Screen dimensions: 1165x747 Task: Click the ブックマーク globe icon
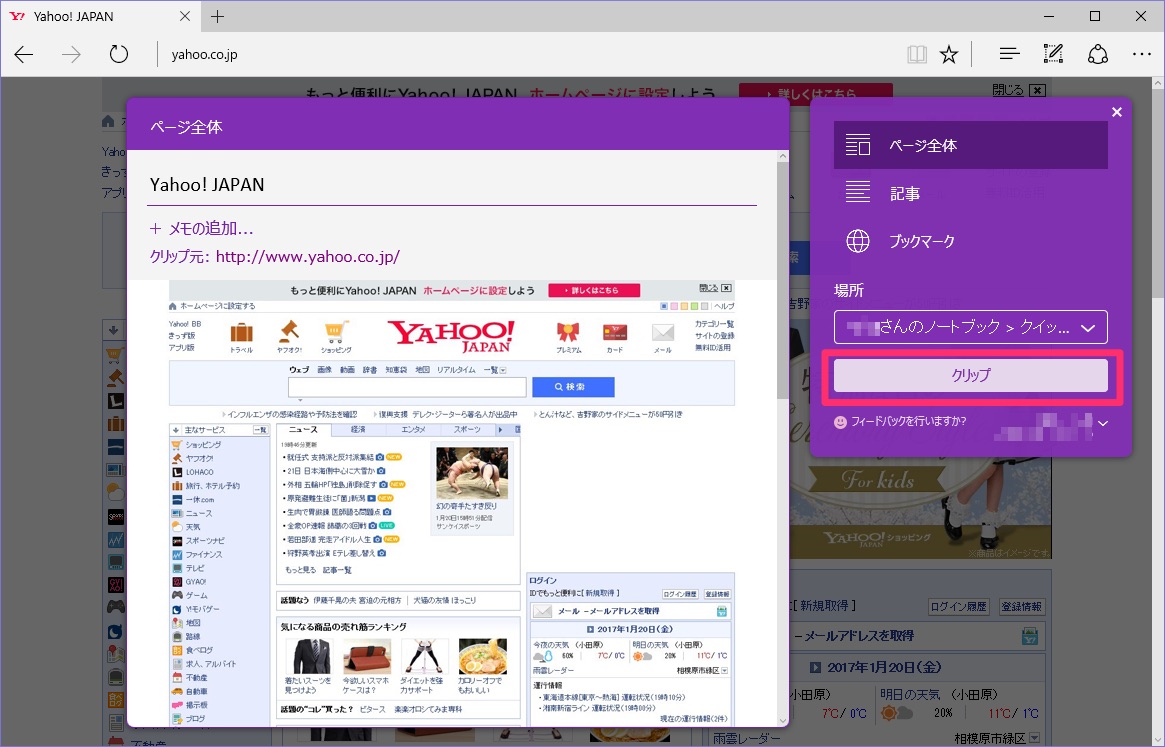857,241
